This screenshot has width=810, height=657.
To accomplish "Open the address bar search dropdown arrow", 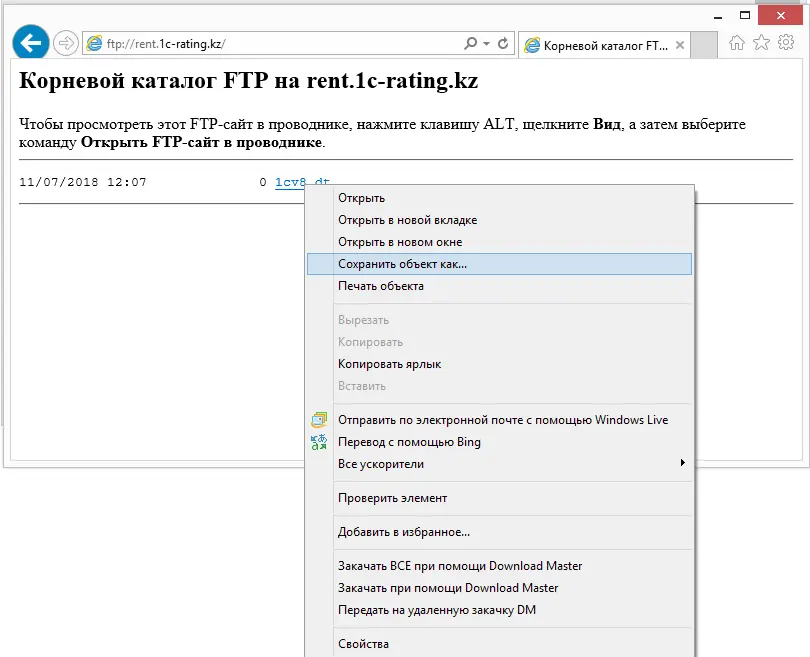I will [x=486, y=44].
